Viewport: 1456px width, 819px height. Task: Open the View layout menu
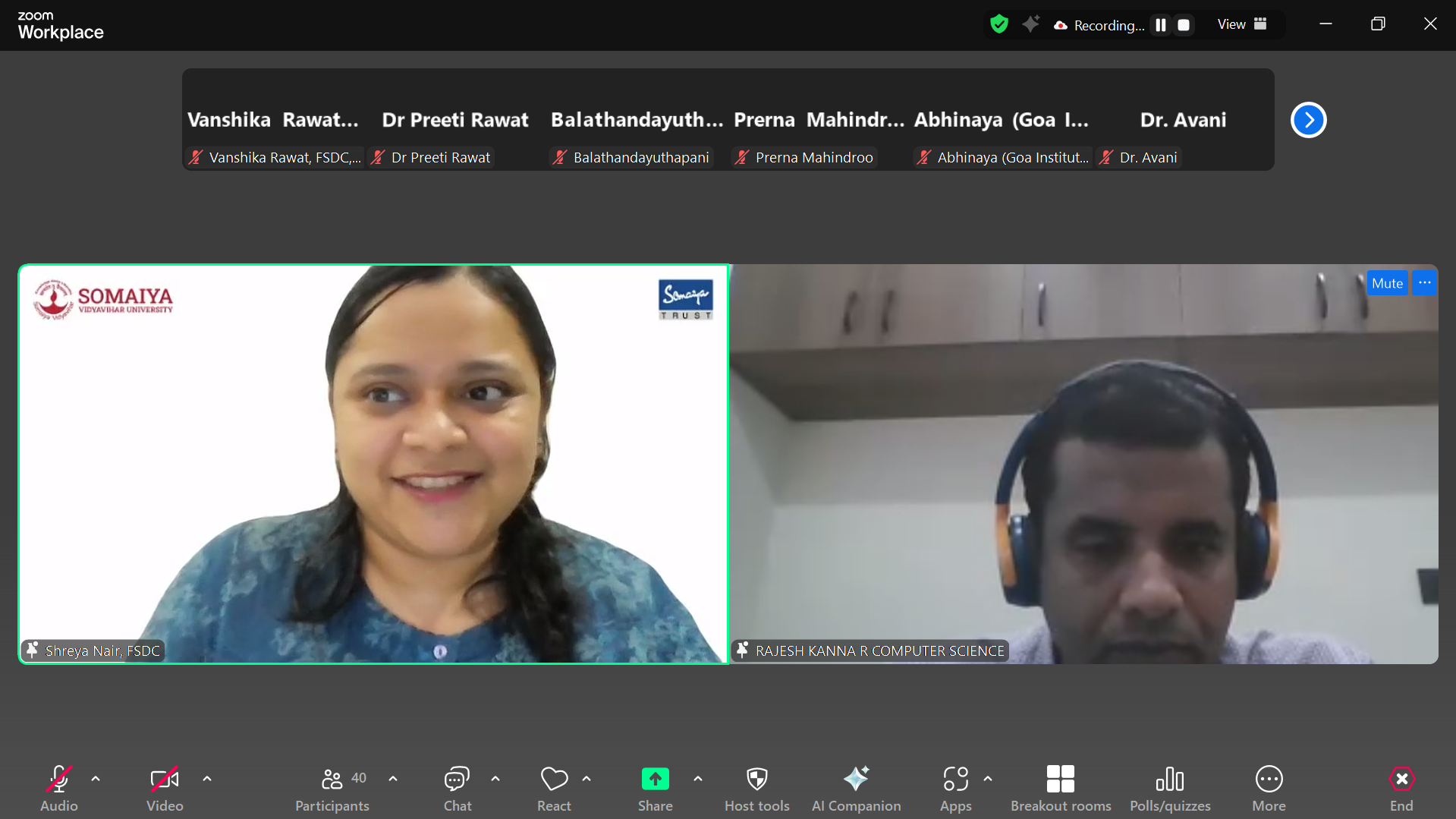(x=1242, y=24)
